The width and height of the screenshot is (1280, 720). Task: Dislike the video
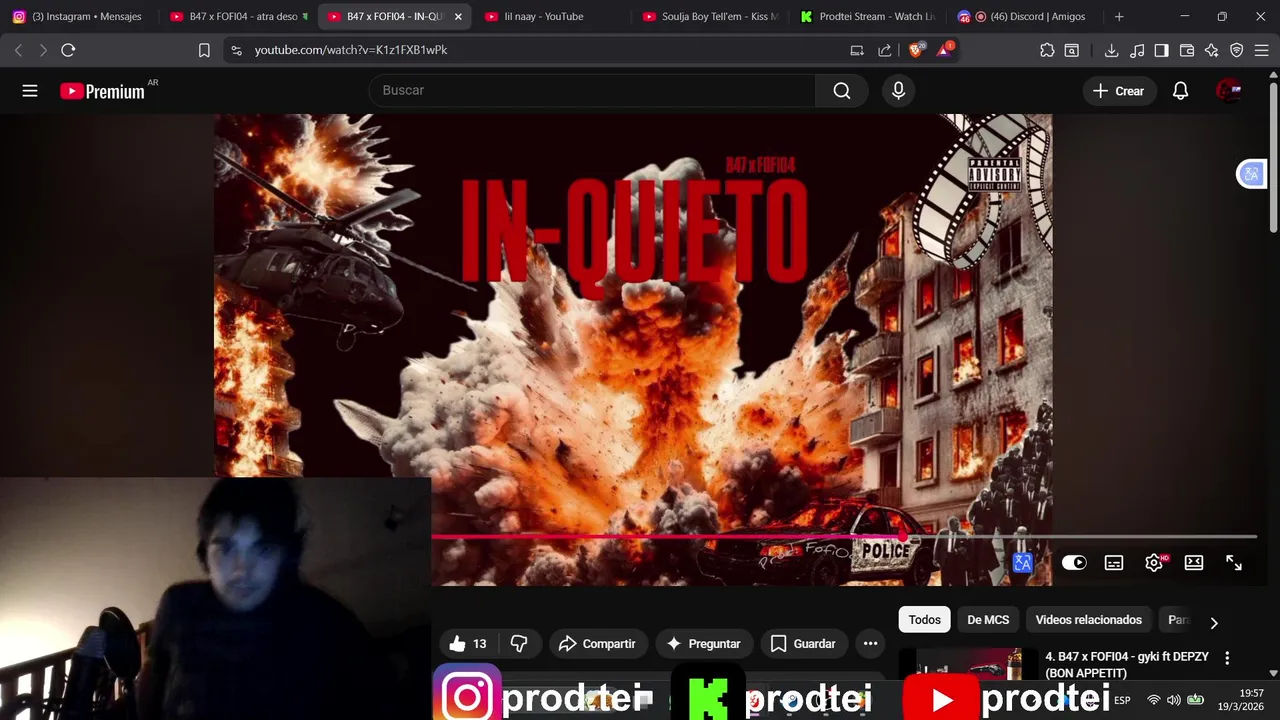(x=519, y=644)
